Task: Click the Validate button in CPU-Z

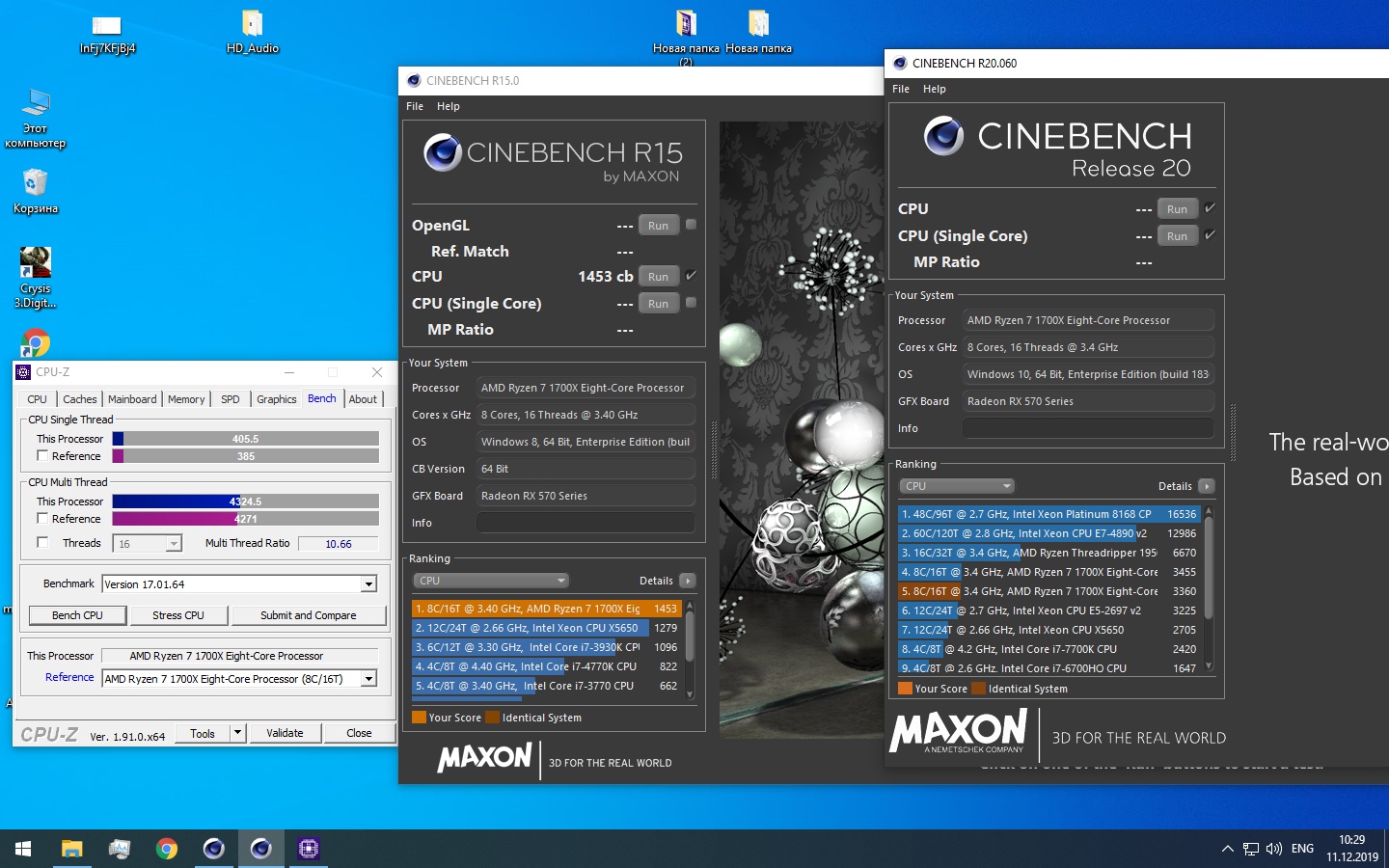Action: coord(285,733)
